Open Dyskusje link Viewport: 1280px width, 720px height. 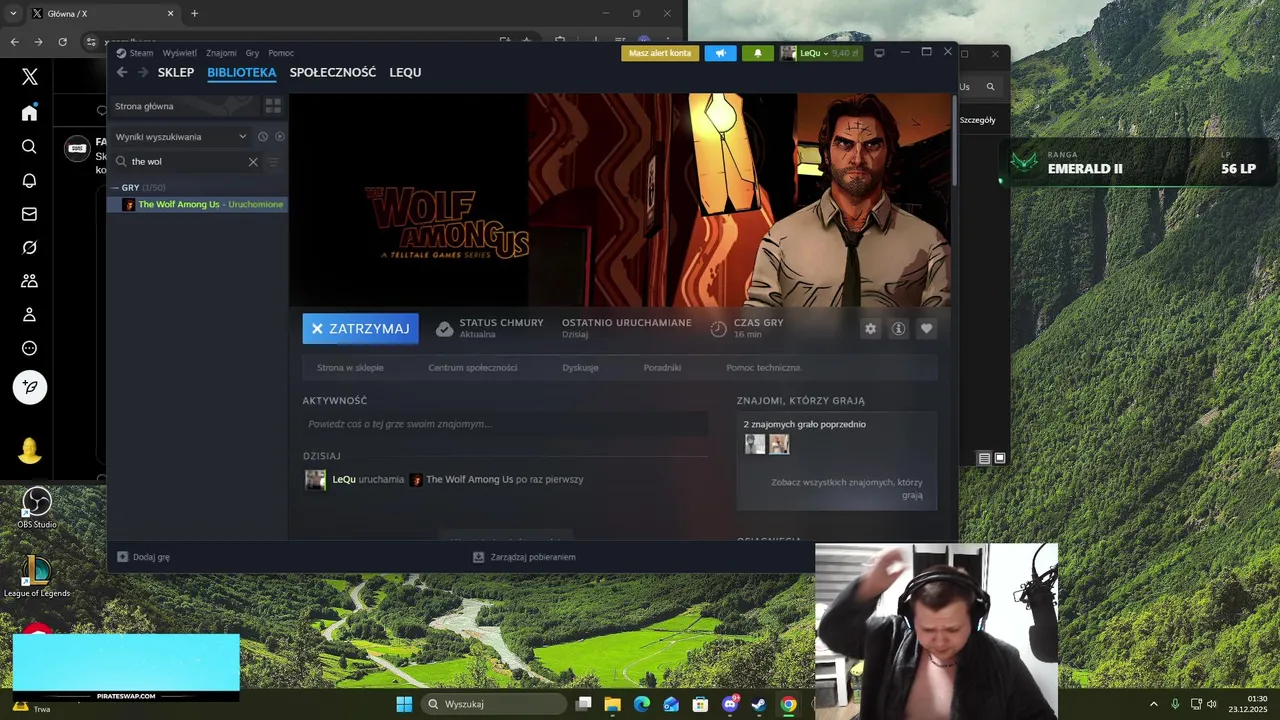tap(580, 367)
